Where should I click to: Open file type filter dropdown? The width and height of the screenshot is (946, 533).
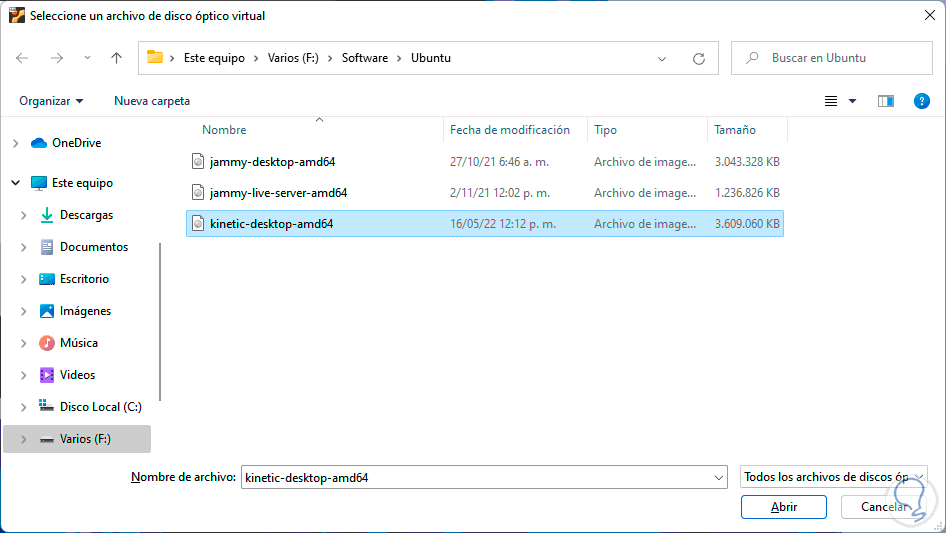(x=833, y=477)
